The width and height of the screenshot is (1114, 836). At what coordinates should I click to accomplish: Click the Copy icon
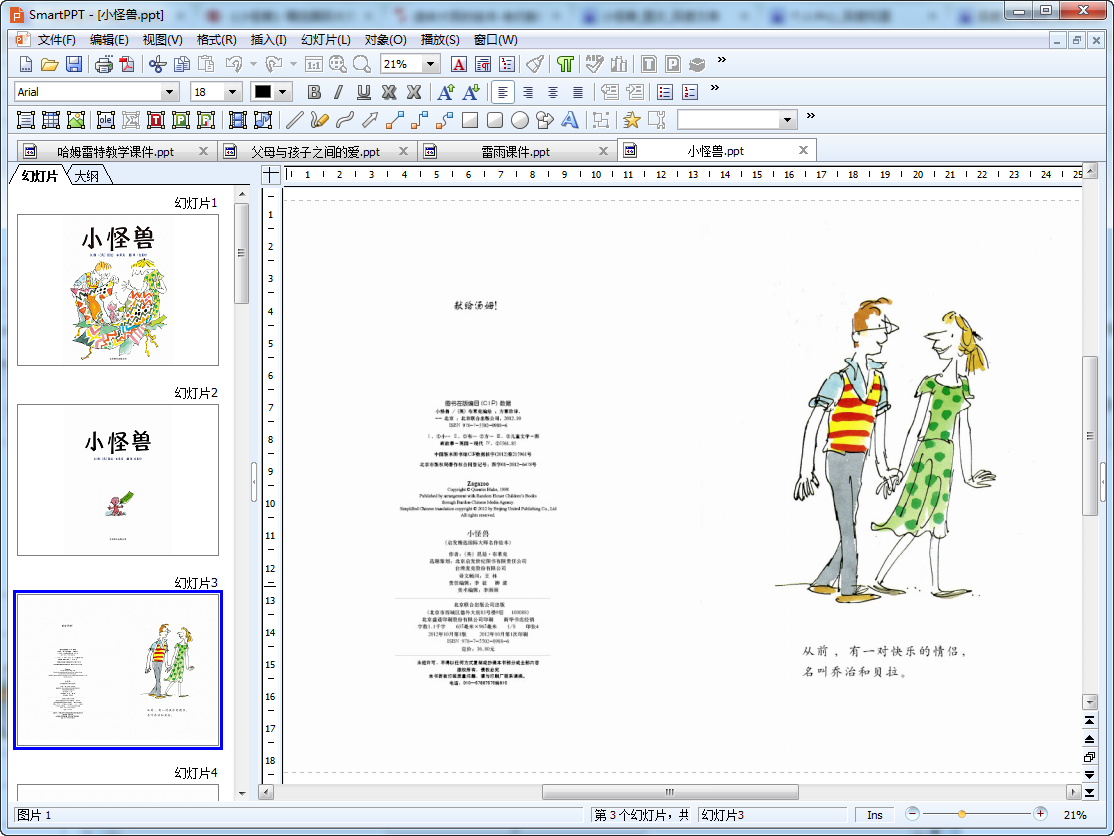(182, 65)
